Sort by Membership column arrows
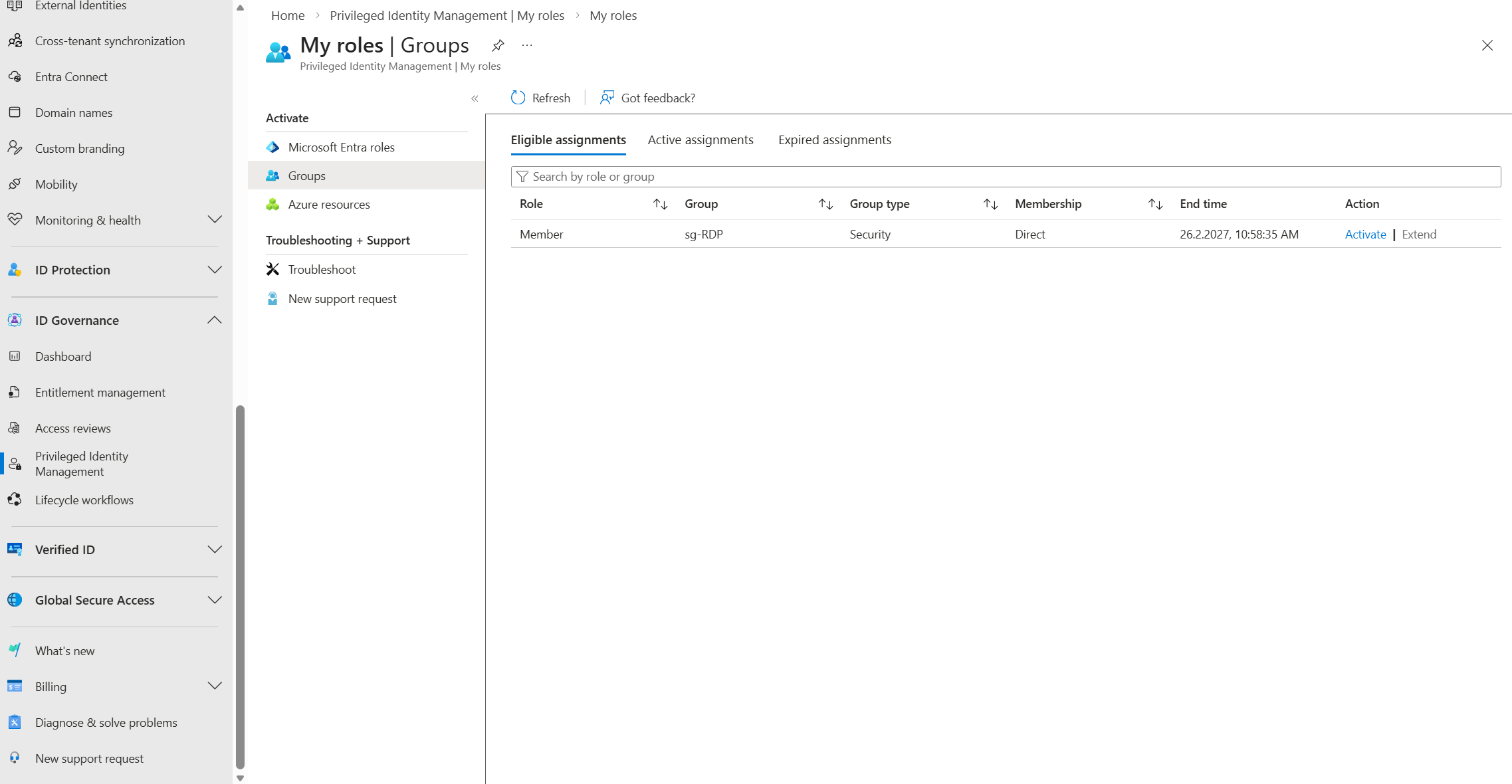 (x=1155, y=204)
